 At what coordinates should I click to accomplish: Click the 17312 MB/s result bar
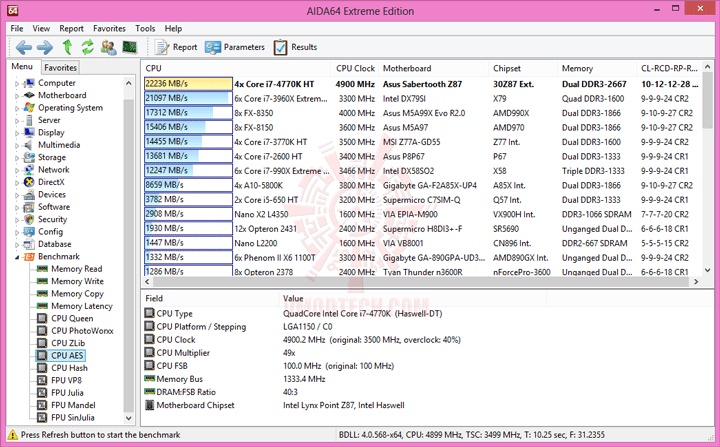tap(188, 113)
